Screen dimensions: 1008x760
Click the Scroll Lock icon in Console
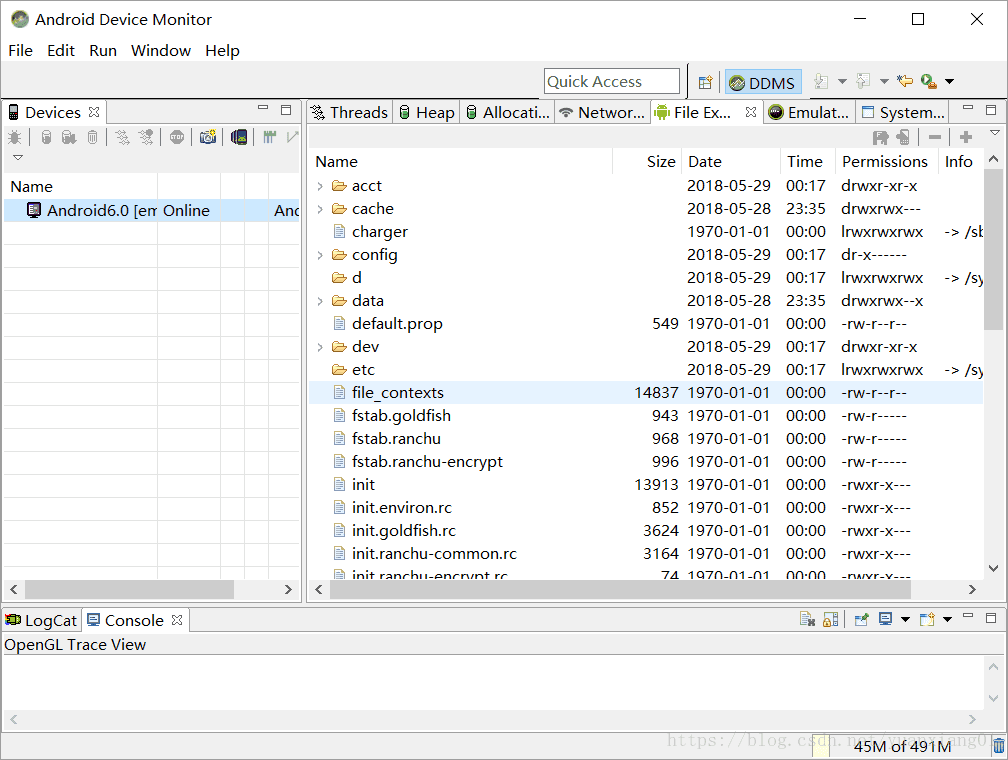(x=831, y=619)
